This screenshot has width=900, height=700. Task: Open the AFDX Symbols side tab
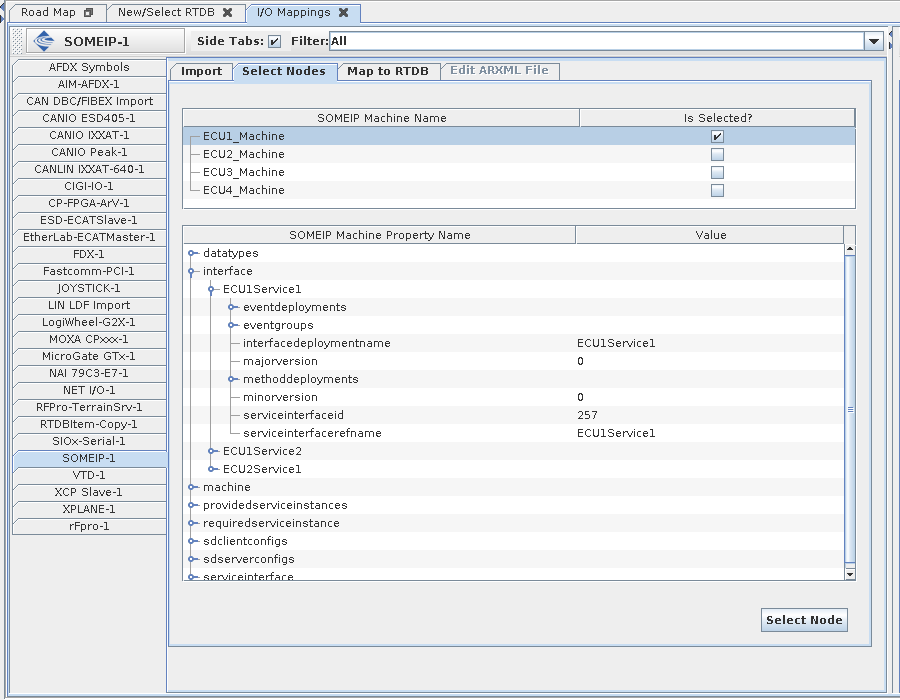pyautogui.click(x=89, y=68)
